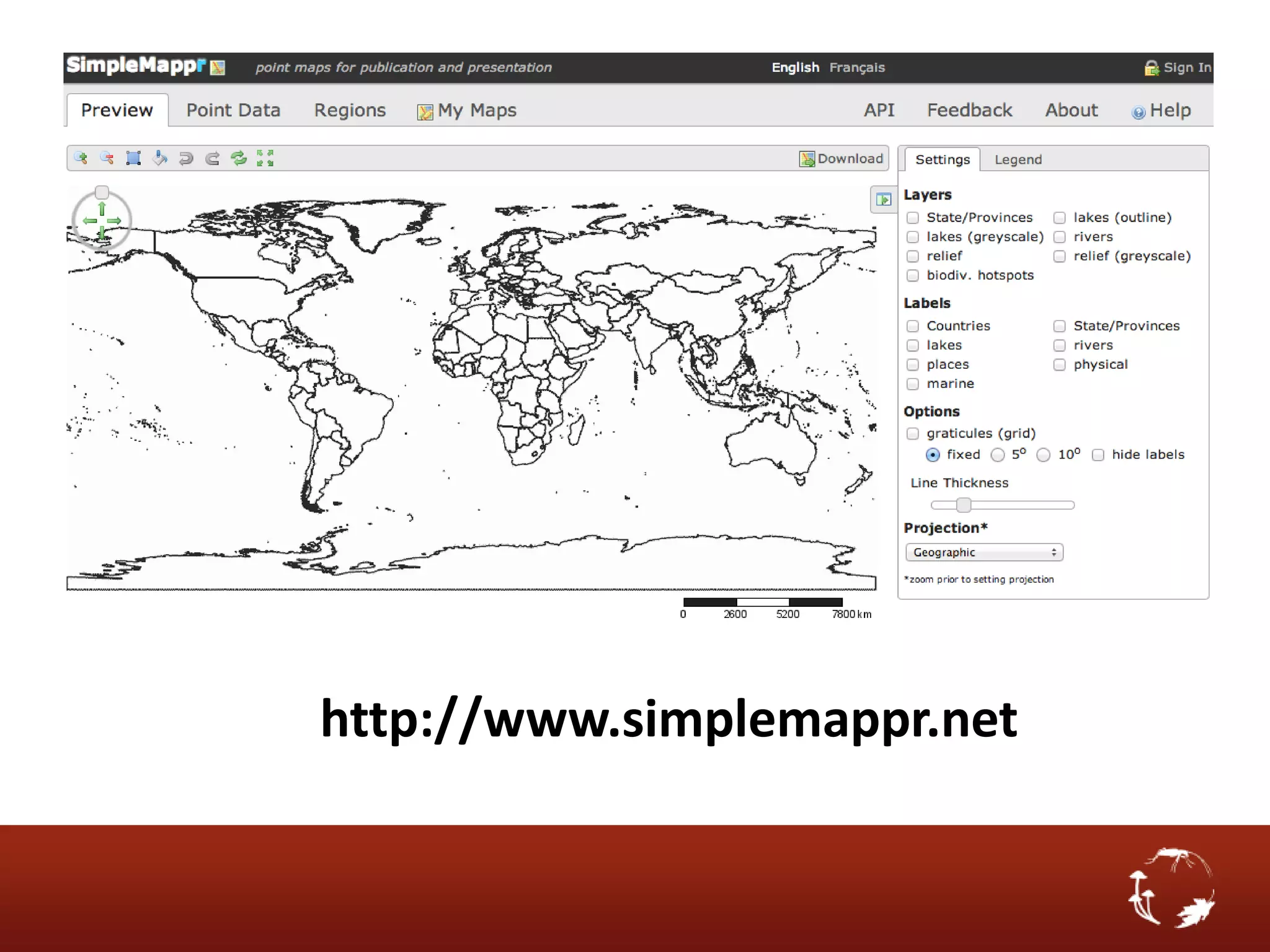
Task: Switch language to Français
Action: pyautogui.click(x=857, y=68)
